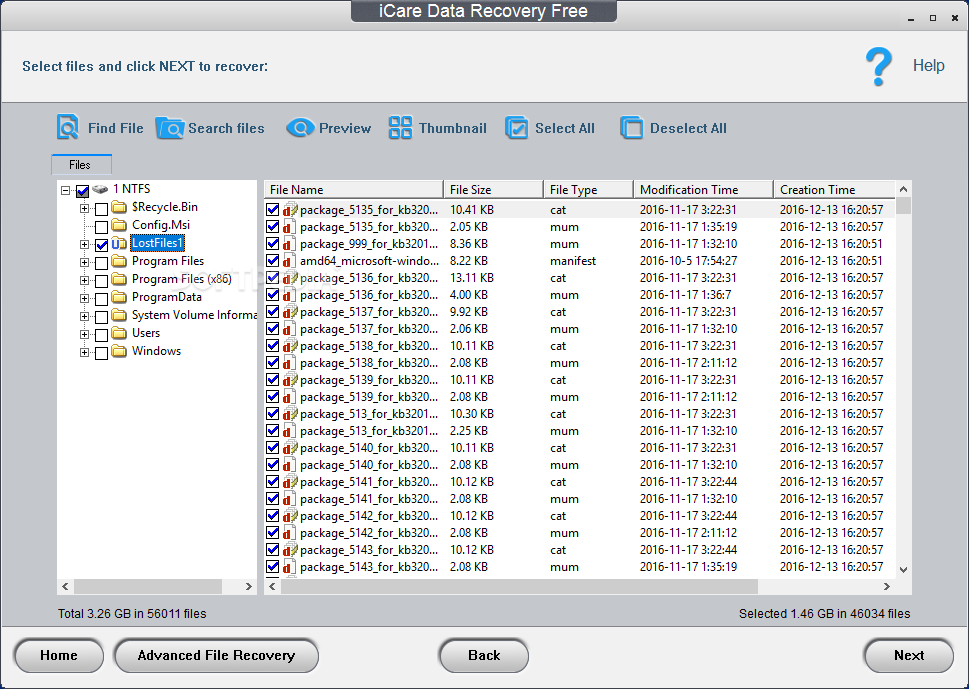
Task: Expand the Windows tree node
Action: [x=85, y=352]
